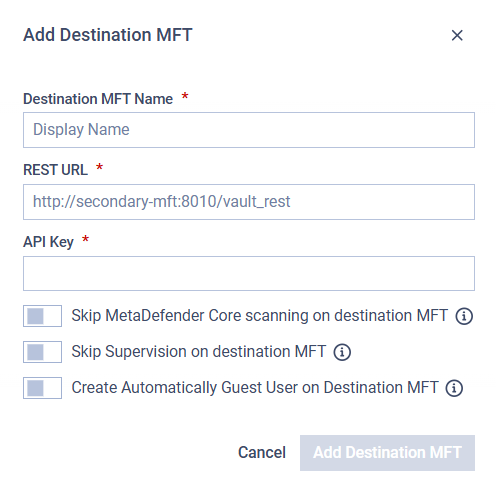
Task: Turn on Create Automatically Guest User switch
Action: [42, 388]
